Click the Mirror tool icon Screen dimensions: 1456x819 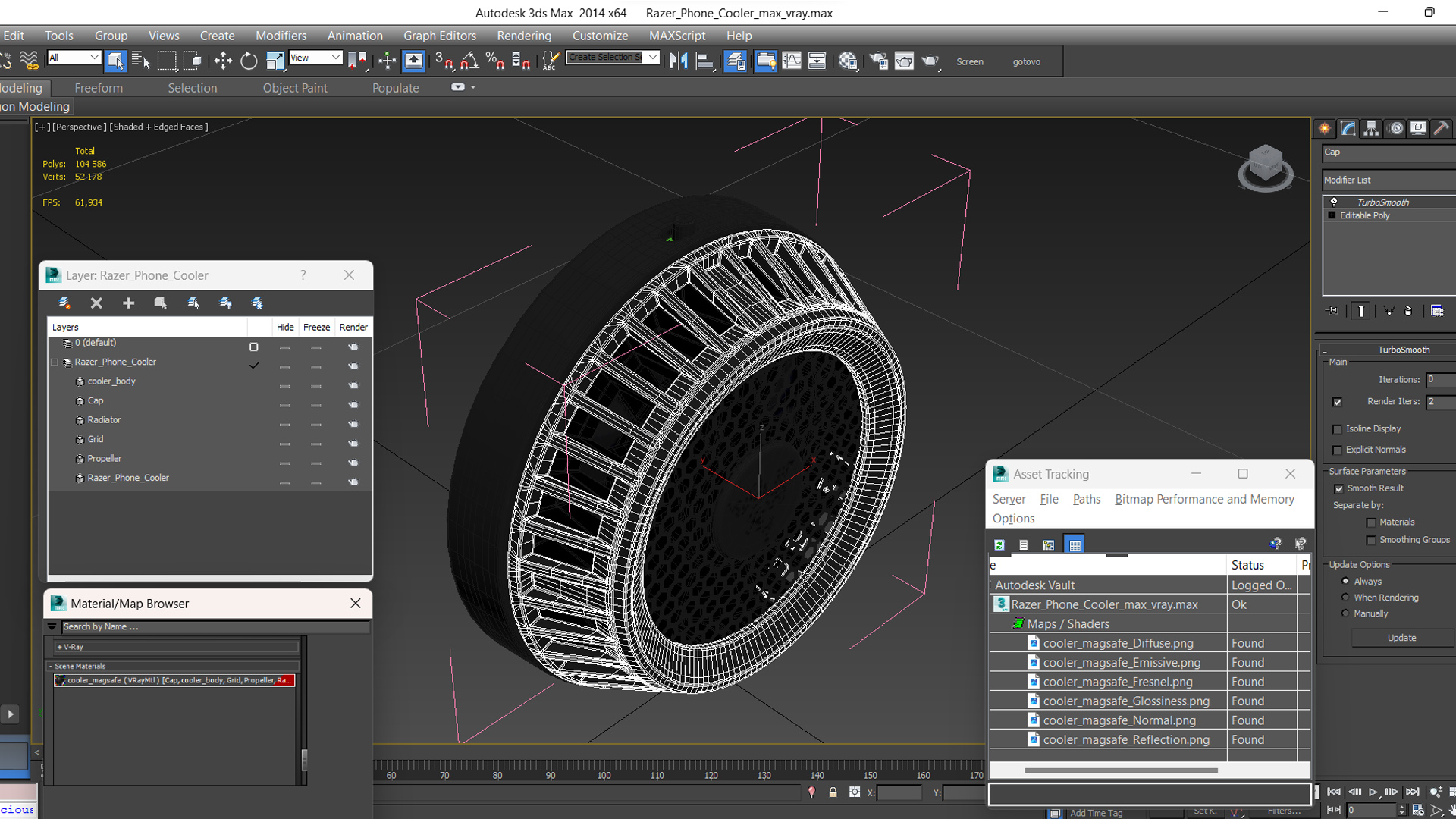point(679,61)
